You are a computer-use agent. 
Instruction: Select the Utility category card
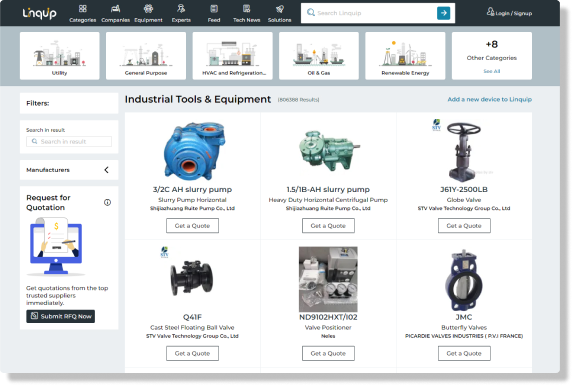click(x=59, y=55)
